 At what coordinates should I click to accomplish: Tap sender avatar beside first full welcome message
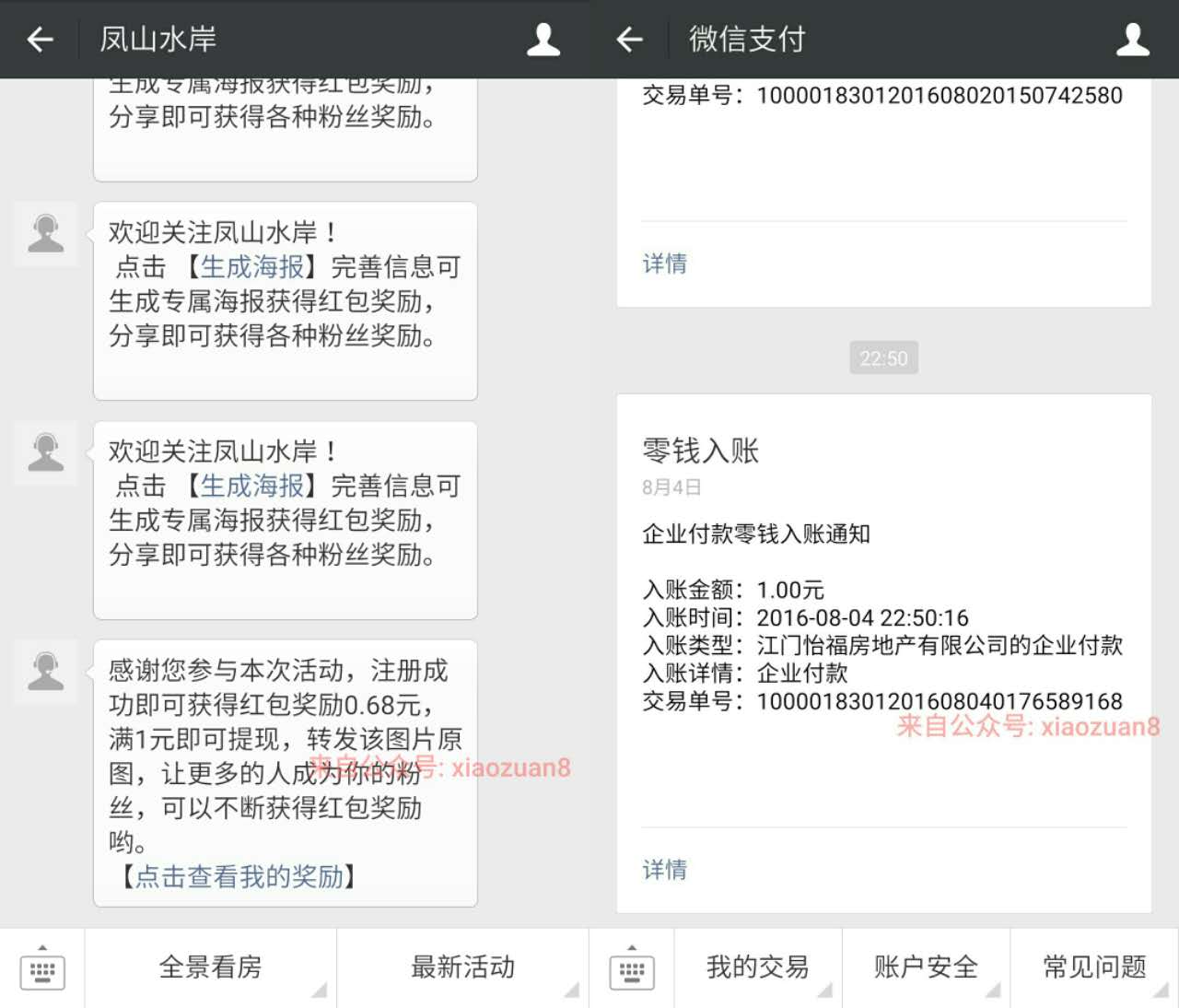point(46,233)
